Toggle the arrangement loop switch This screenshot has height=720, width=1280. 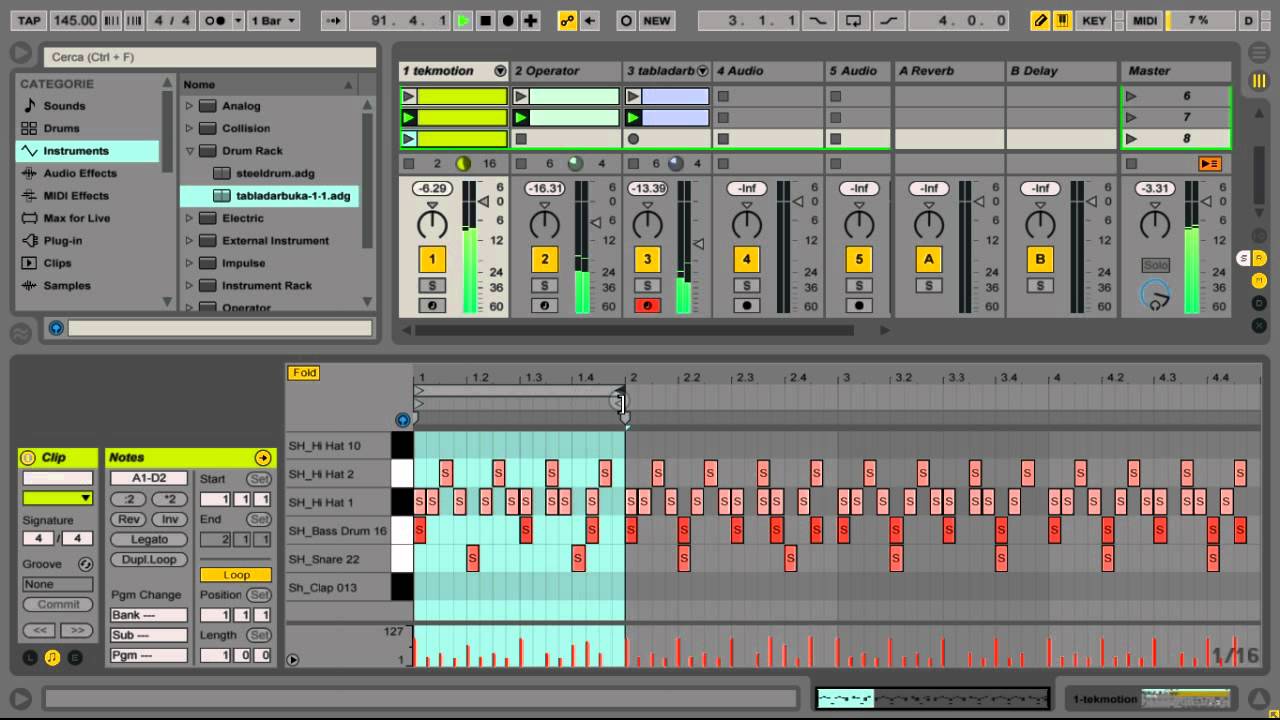pyautogui.click(x=853, y=20)
